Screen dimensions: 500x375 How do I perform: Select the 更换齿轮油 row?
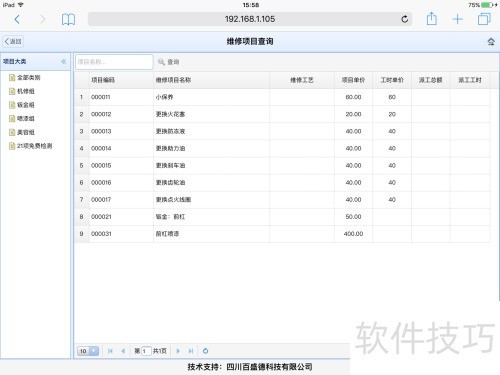[x=282, y=182]
